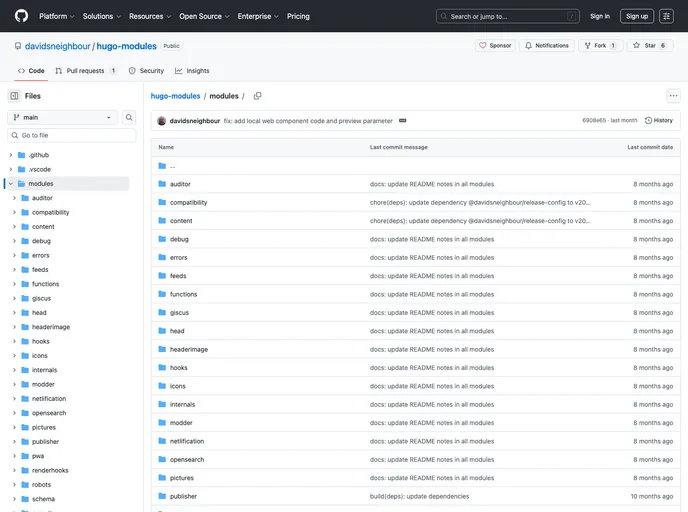Switch to the Pull requests tab

point(86,71)
